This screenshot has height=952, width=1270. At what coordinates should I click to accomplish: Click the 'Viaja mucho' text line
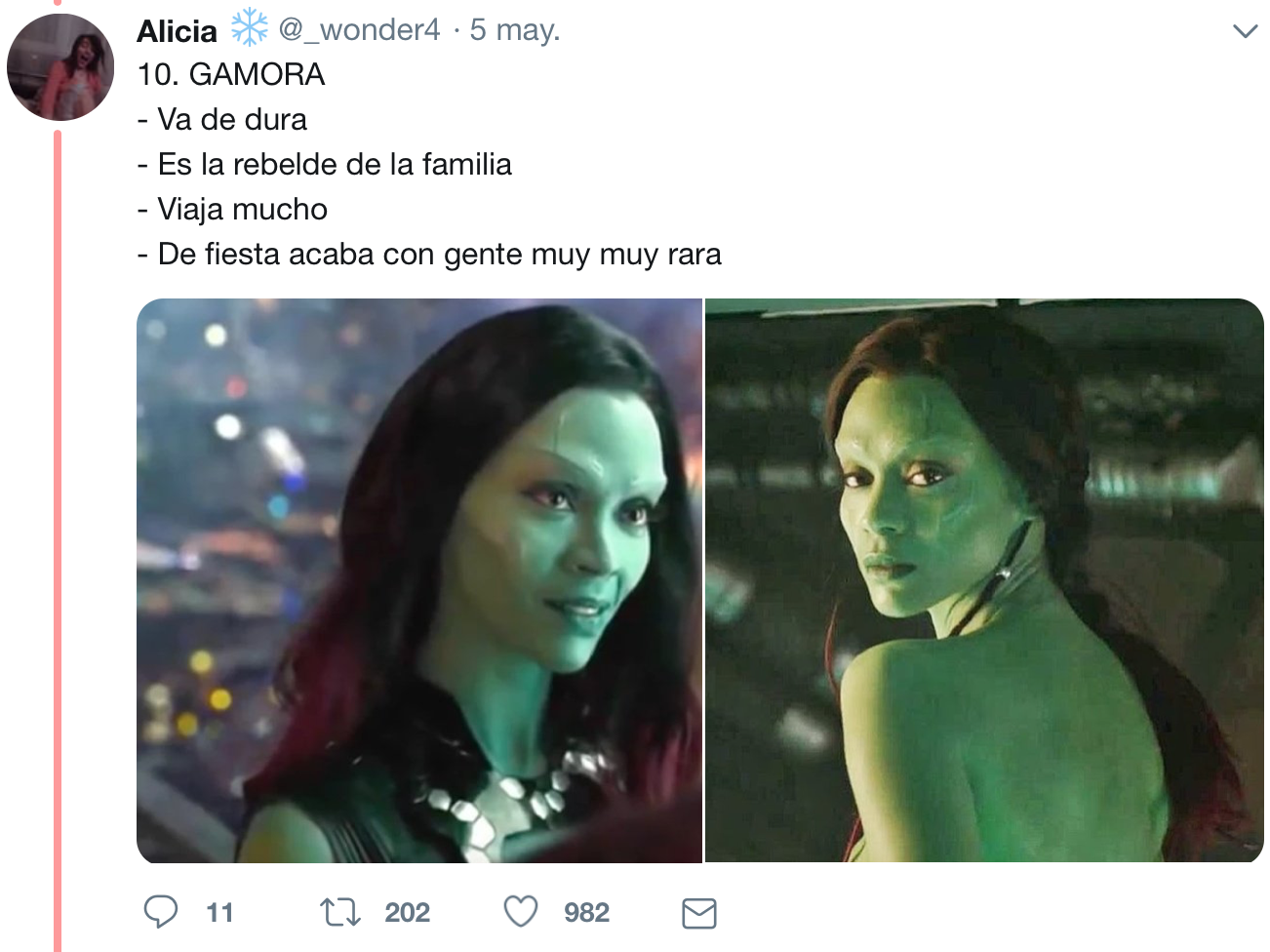pos(232,209)
